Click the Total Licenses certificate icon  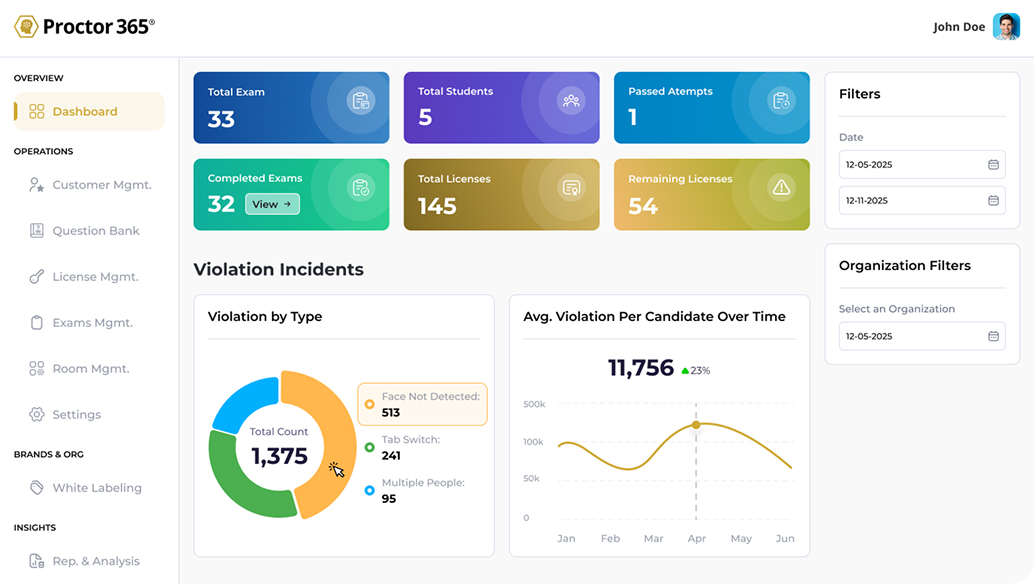click(x=571, y=188)
